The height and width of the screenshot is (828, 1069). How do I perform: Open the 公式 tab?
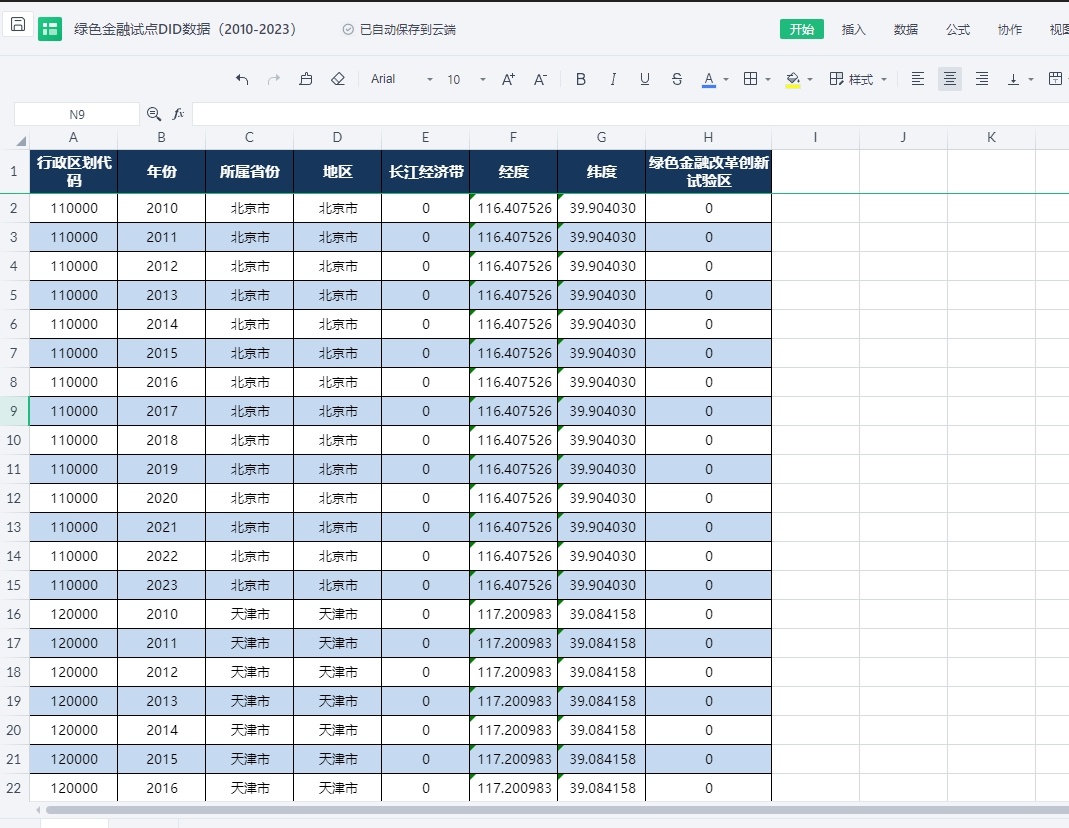[x=958, y=29]
